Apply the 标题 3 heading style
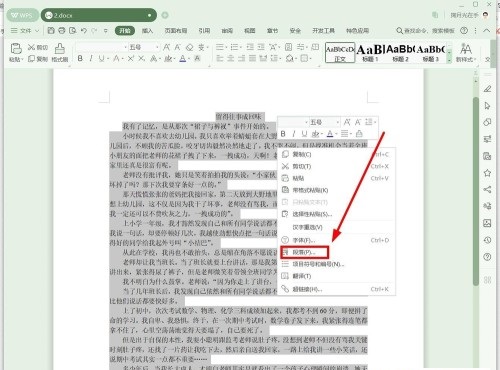Image resolution: width=500 pixels, height=370 pixels. pos(431,52)
